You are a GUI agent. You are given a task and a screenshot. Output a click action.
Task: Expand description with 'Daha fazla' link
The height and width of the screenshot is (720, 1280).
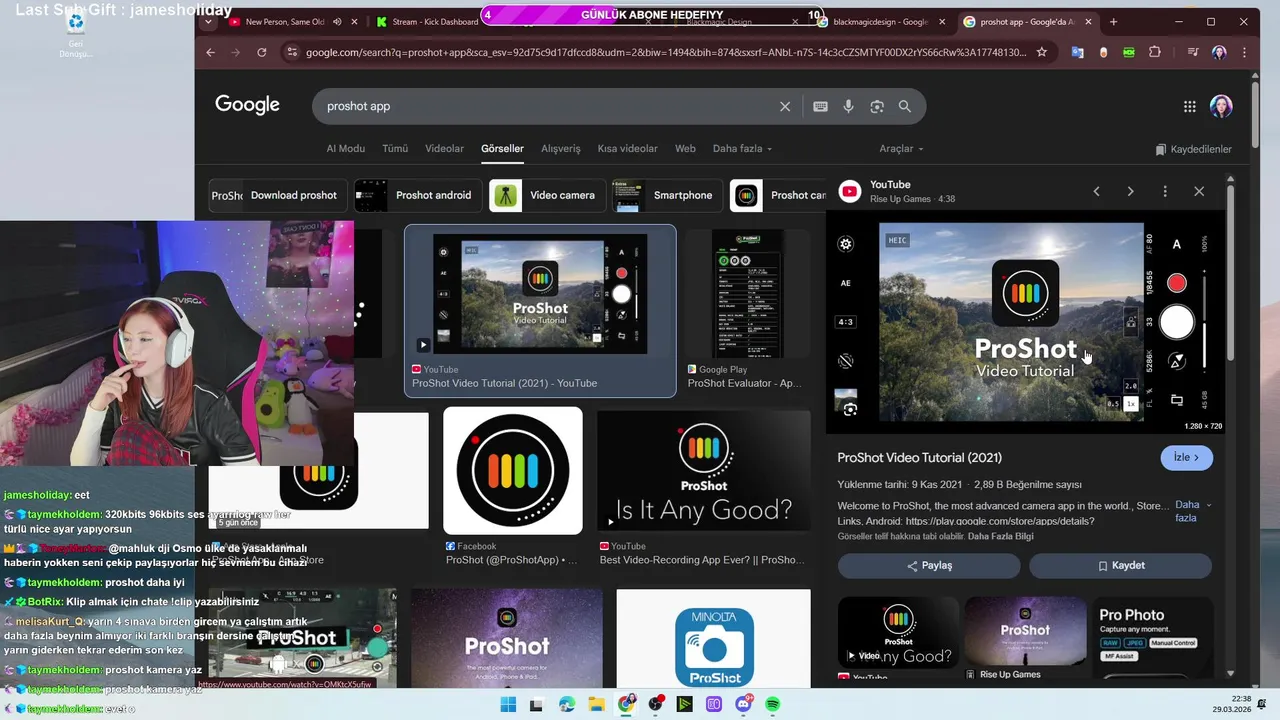pos(1193,511)
